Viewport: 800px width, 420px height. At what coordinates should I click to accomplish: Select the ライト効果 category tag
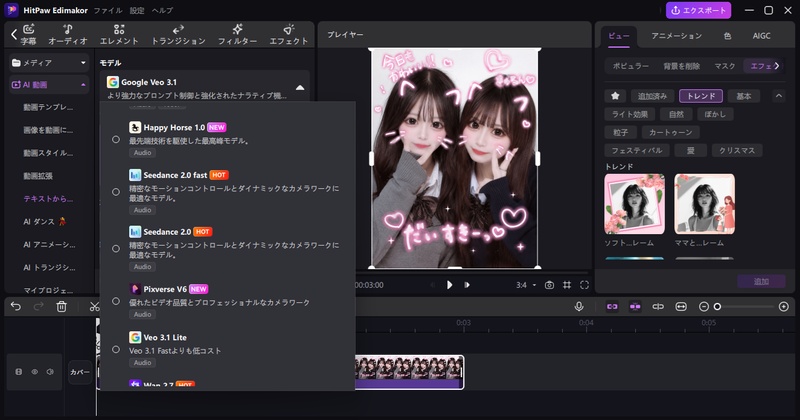[630, 114]
